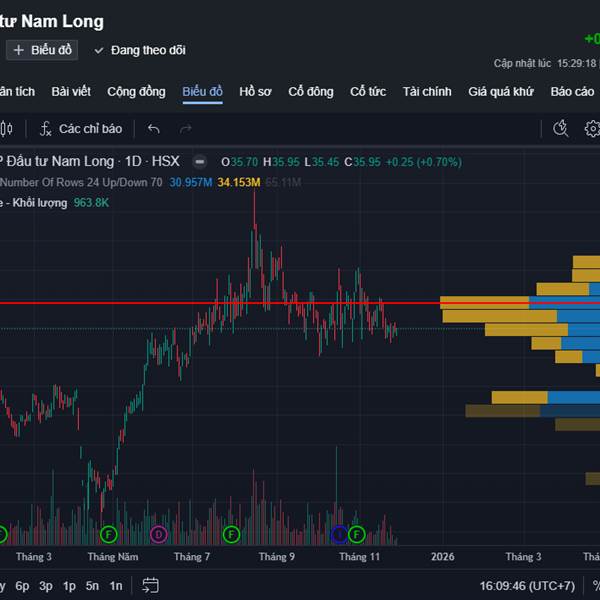Toggle the Đang theo dõi following state
This screenshot has height=600, width=600.
pos(140,50)
